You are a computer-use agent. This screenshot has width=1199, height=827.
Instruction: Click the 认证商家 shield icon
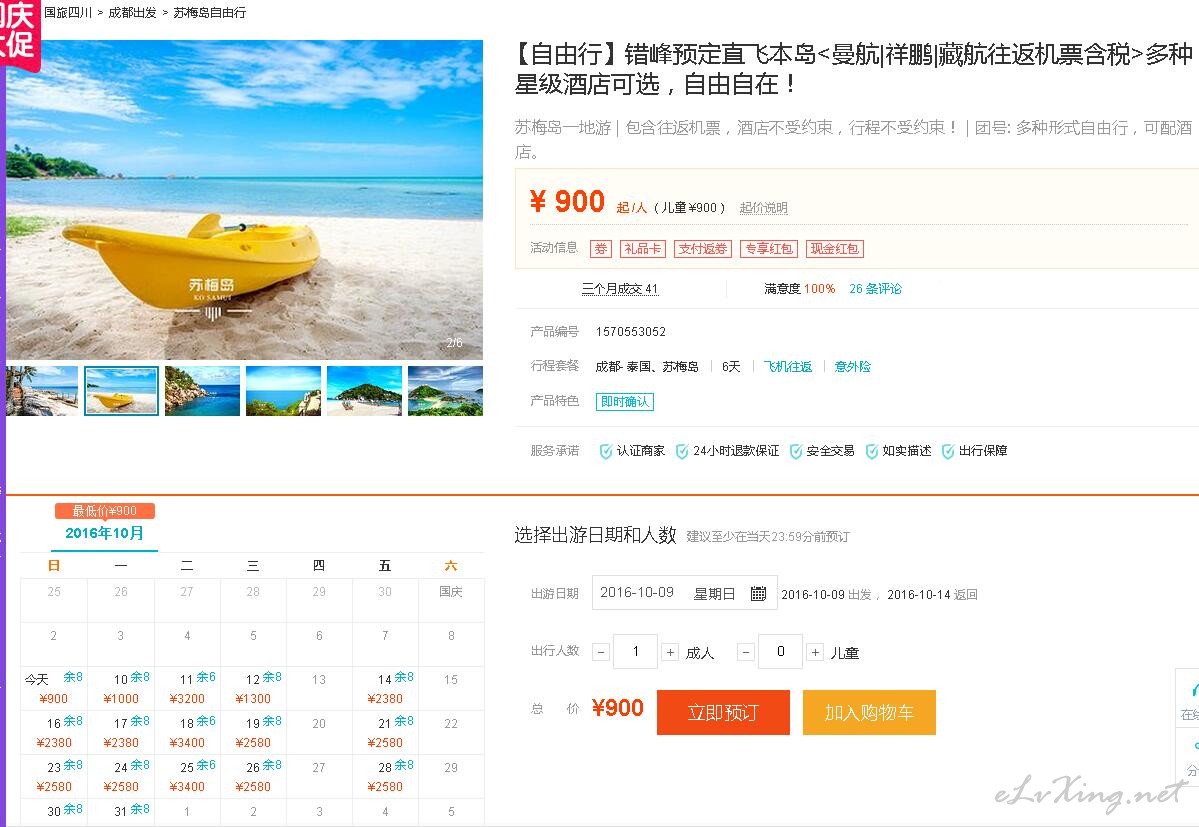click(606, 451)
